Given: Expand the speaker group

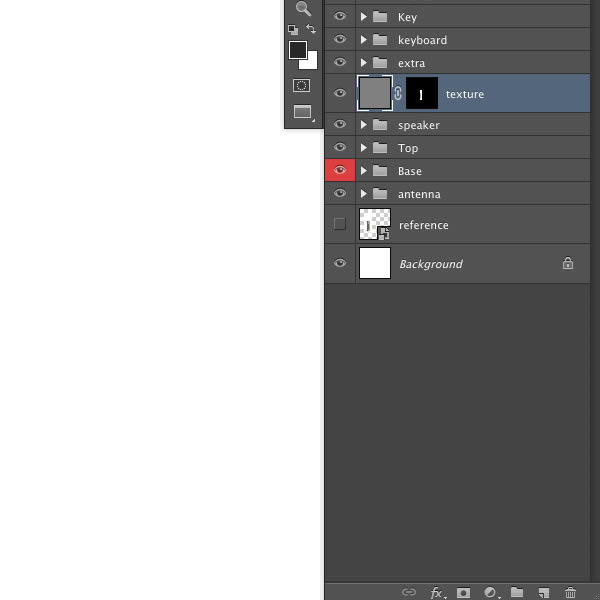Looking at the screenshot, I should tap(364, 125).
